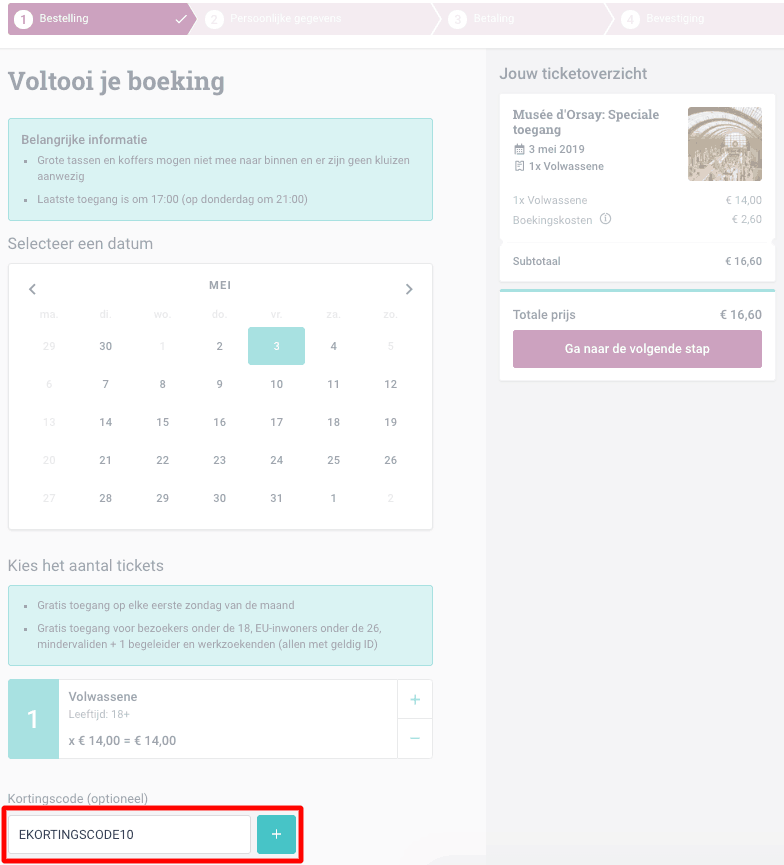Increase Volwassene ticket count with plus
Screen dimensions: 784x865
[x=415, y=700]
